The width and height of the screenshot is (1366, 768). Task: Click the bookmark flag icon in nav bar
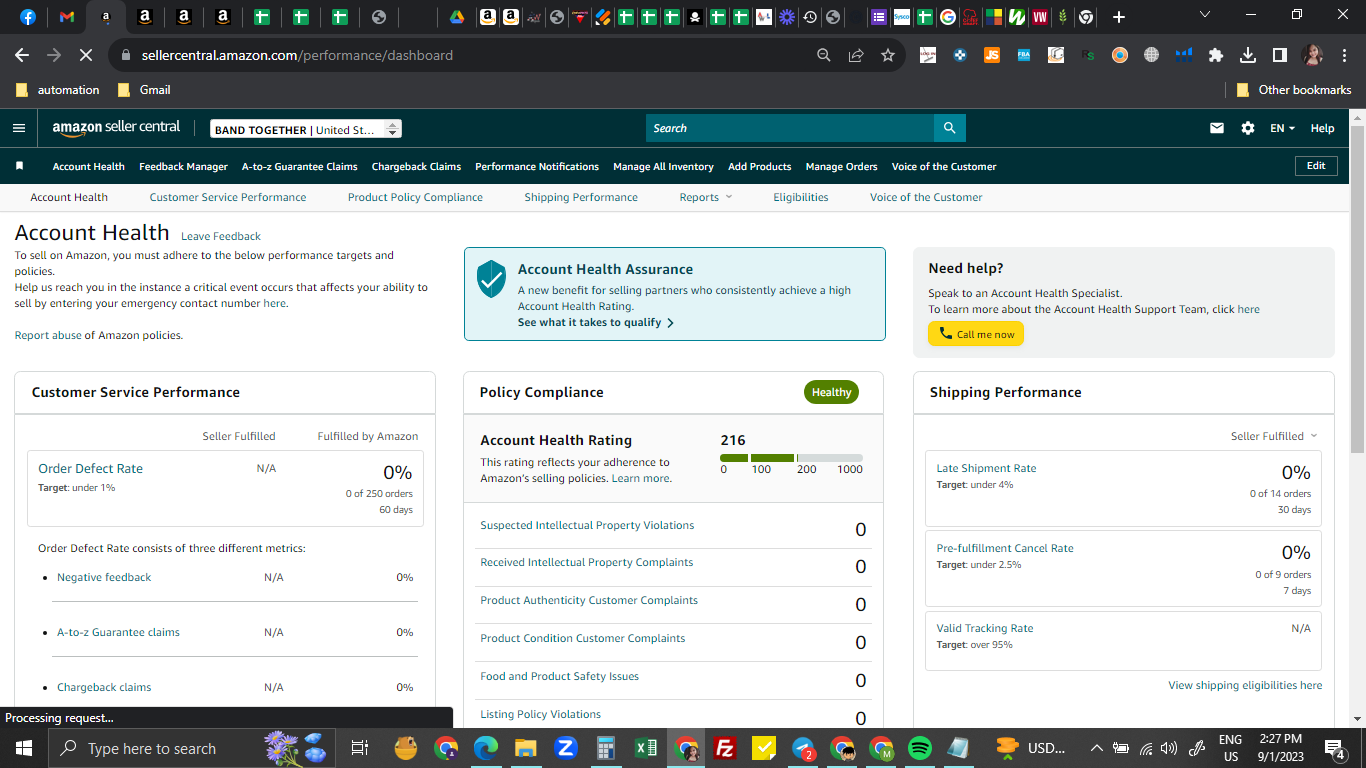pos(19,166)
